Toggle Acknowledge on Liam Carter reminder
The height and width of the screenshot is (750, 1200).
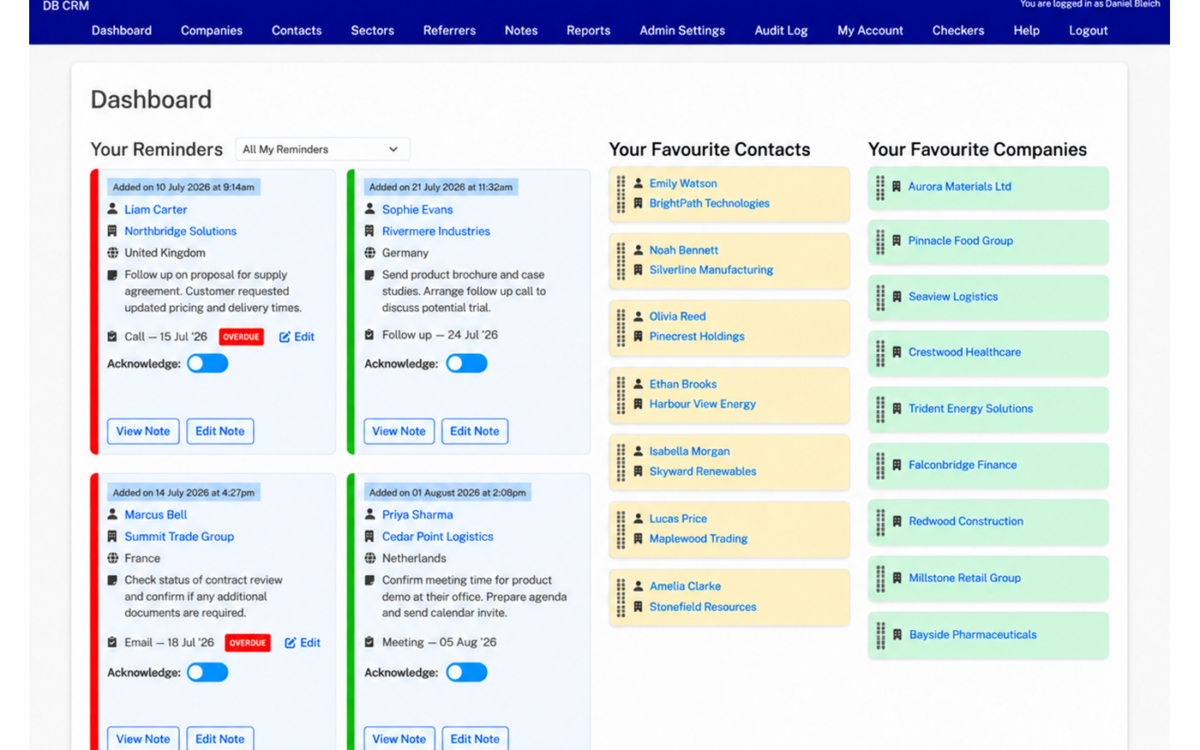(208, 363)
